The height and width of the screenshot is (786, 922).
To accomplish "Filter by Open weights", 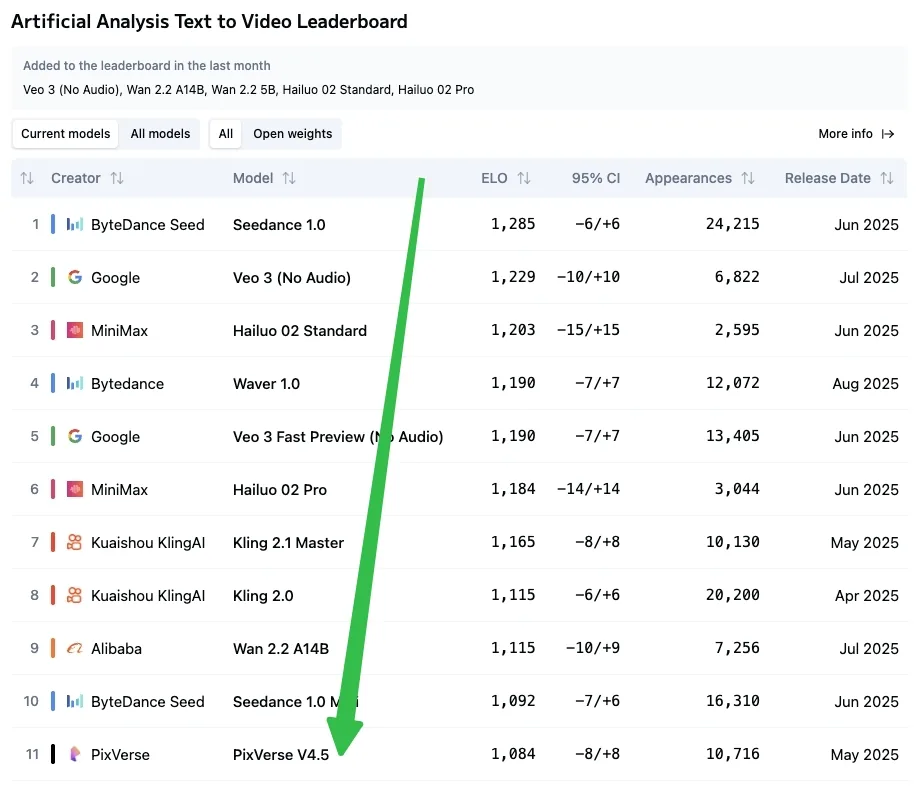I will tap(293, 134).
